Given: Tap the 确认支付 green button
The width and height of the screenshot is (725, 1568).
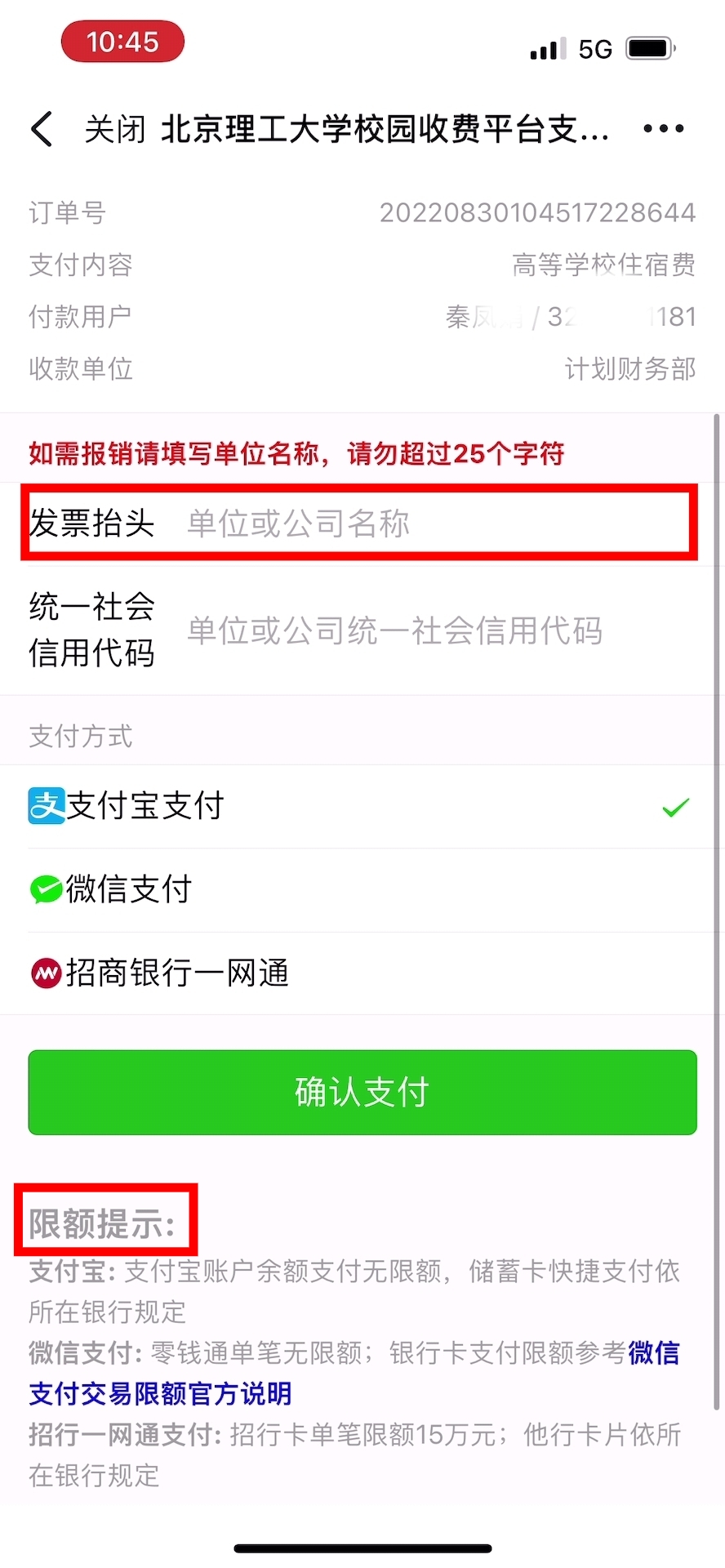Looking at the screenshot, I should [x=362, y=1092].
